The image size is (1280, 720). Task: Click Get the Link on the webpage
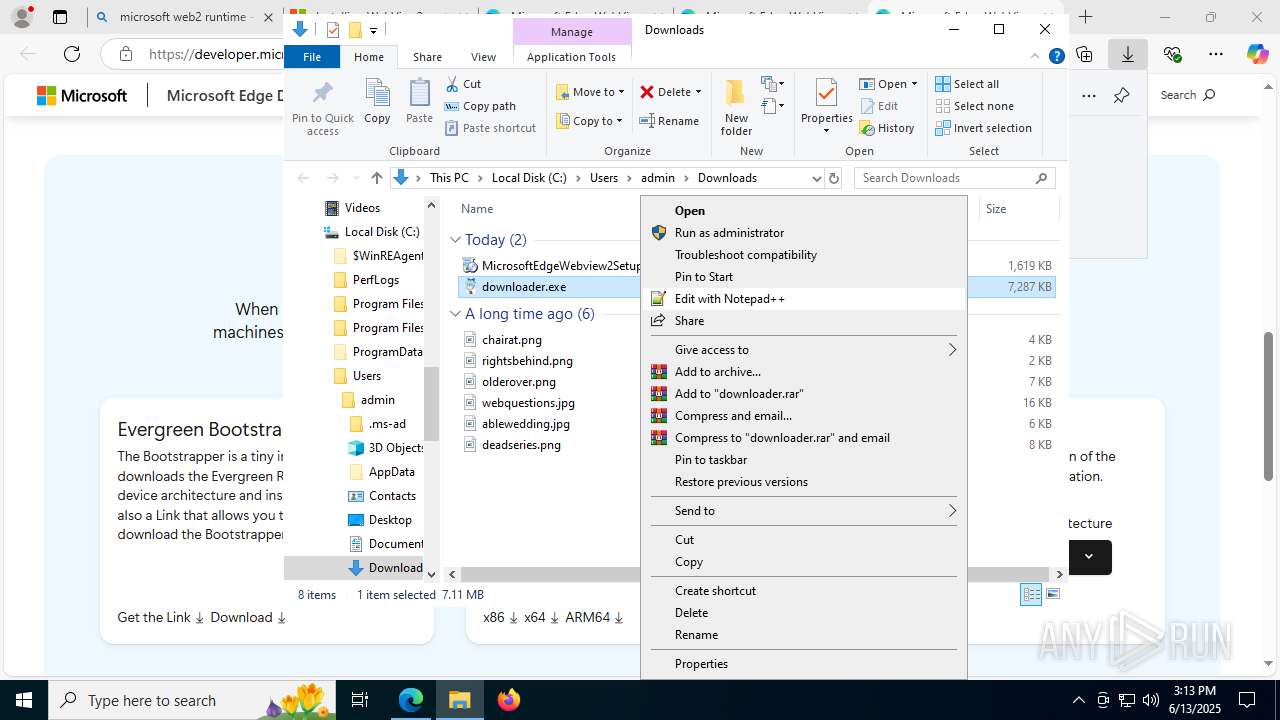tap(160, 618)
